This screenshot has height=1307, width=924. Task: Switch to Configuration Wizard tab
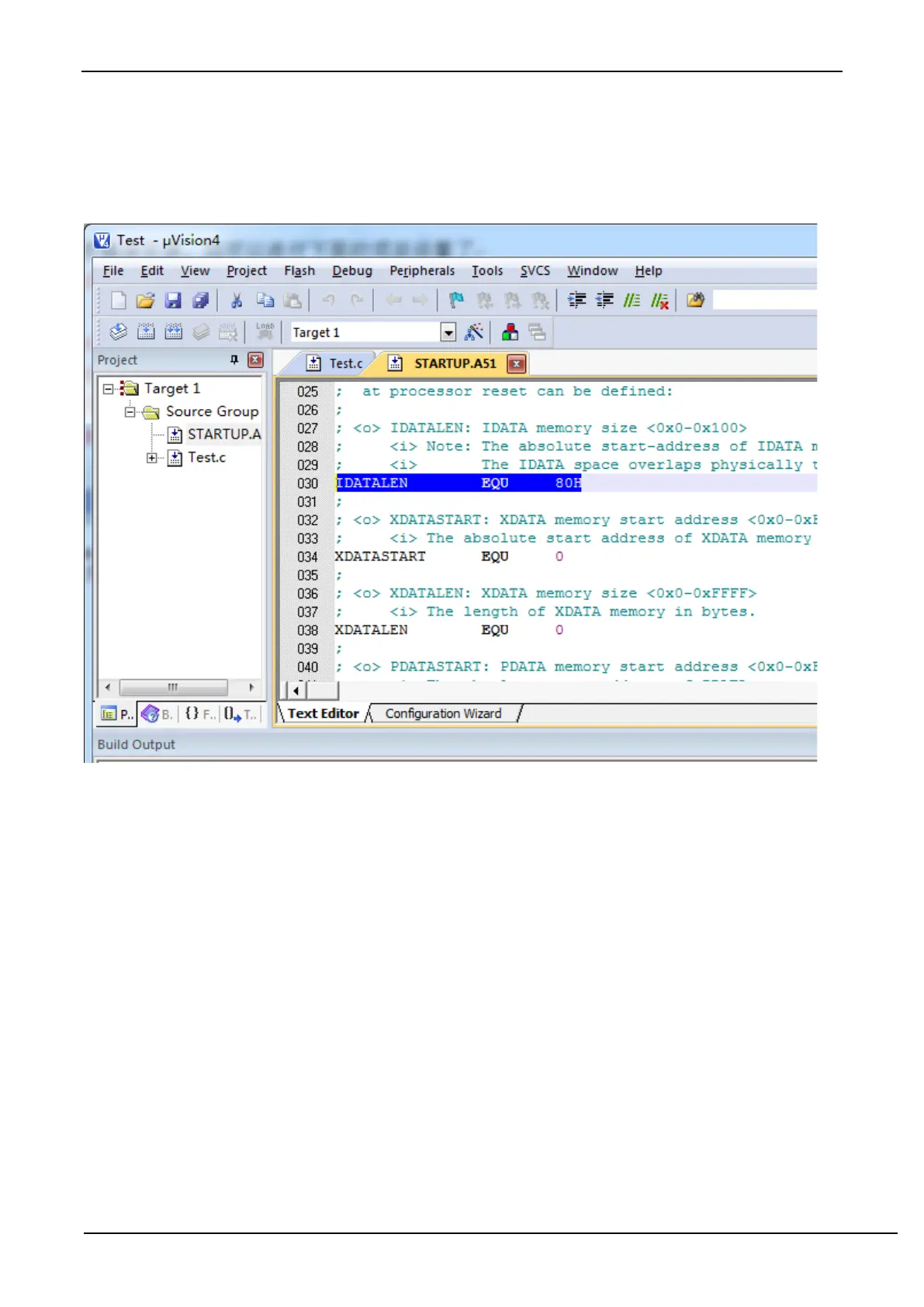(x=442, y=713)
